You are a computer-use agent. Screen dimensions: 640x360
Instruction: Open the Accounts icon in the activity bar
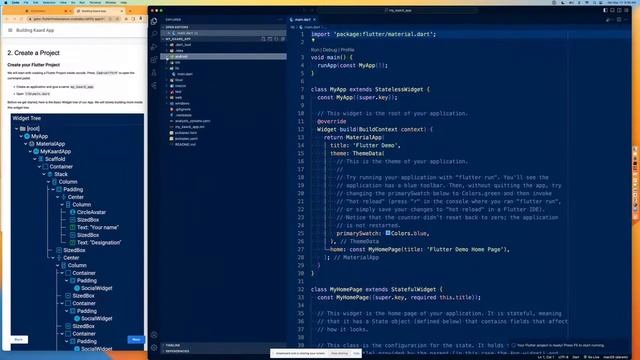pos(154,335)
